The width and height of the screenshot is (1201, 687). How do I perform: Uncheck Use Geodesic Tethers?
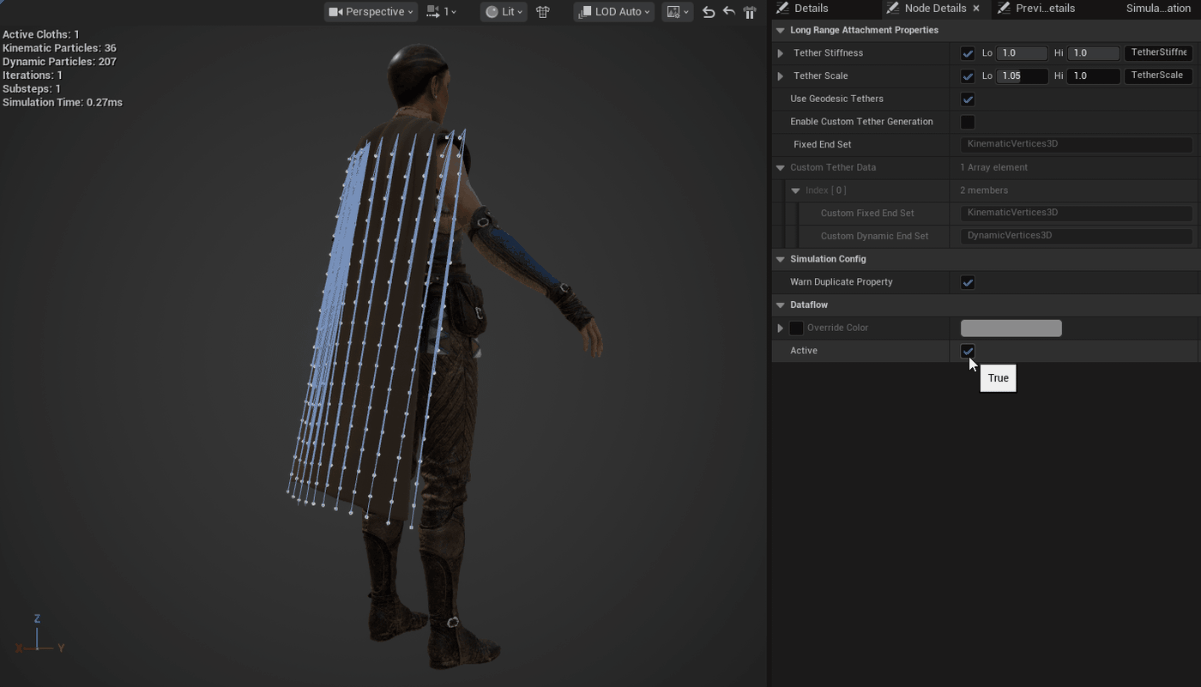967,99
